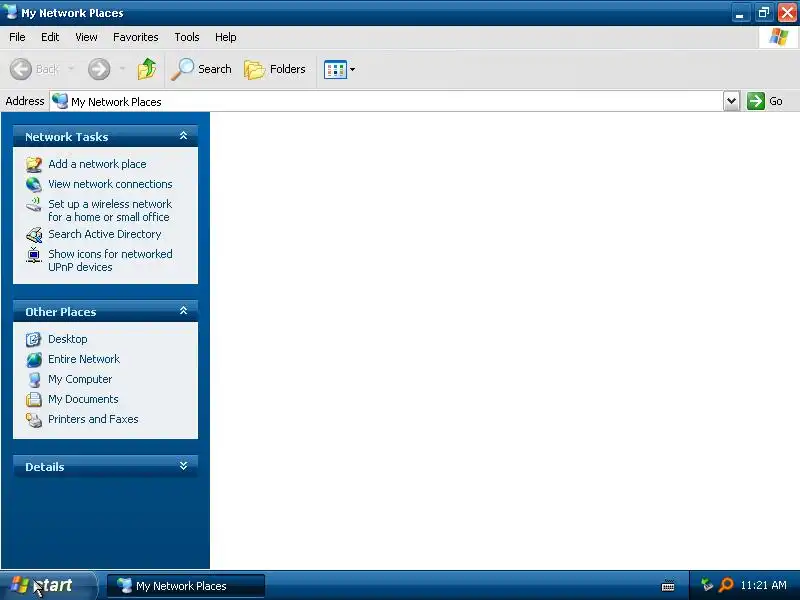Click the Entire Network globe icon
Image resolution: width=800 pixels, height=600 pixels.
tap(34, 359)
